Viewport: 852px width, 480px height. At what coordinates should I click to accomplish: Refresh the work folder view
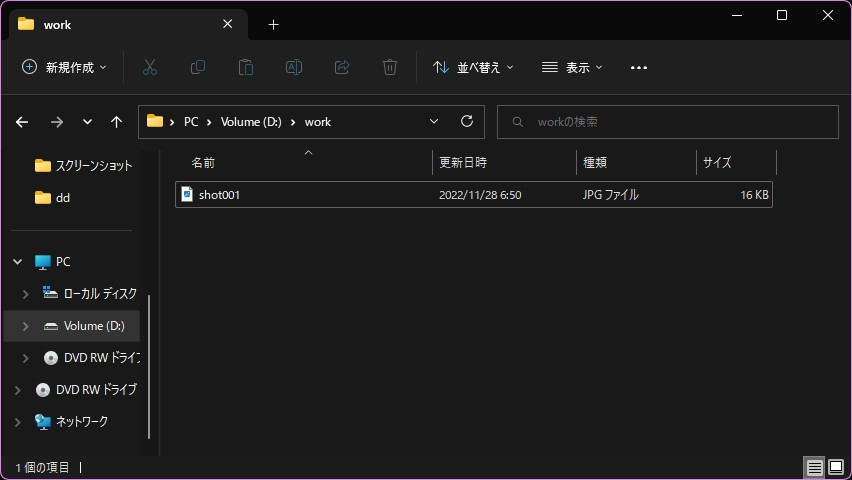(467, 121)
